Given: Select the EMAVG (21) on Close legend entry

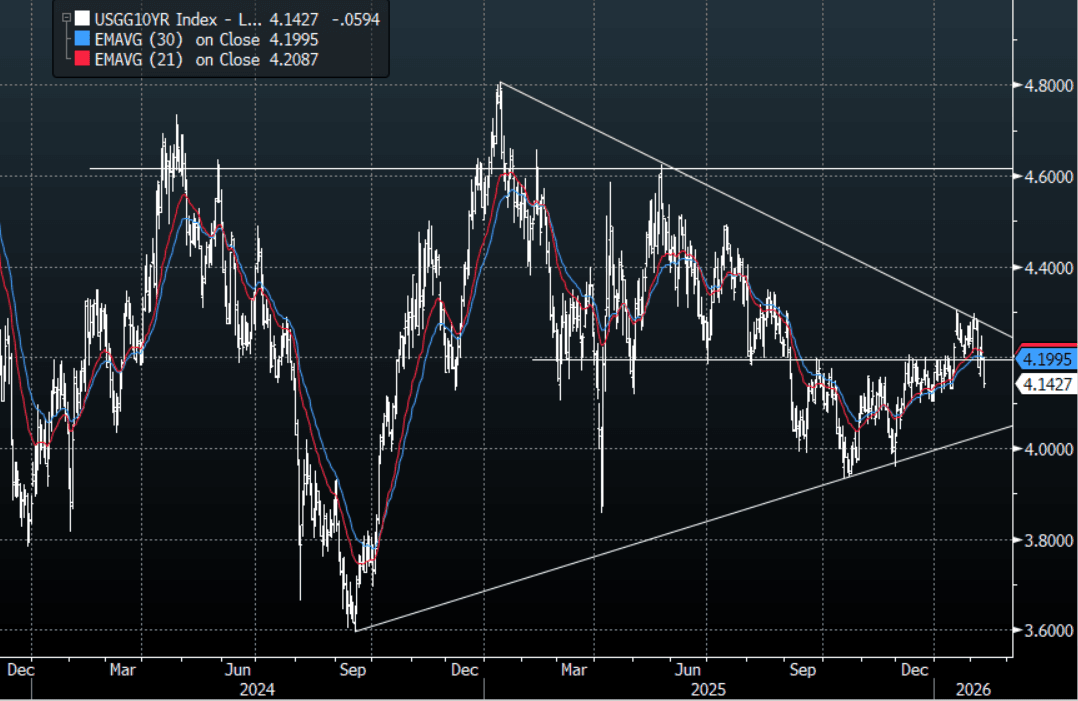Looking at the screenshot, I should [177, 60].
